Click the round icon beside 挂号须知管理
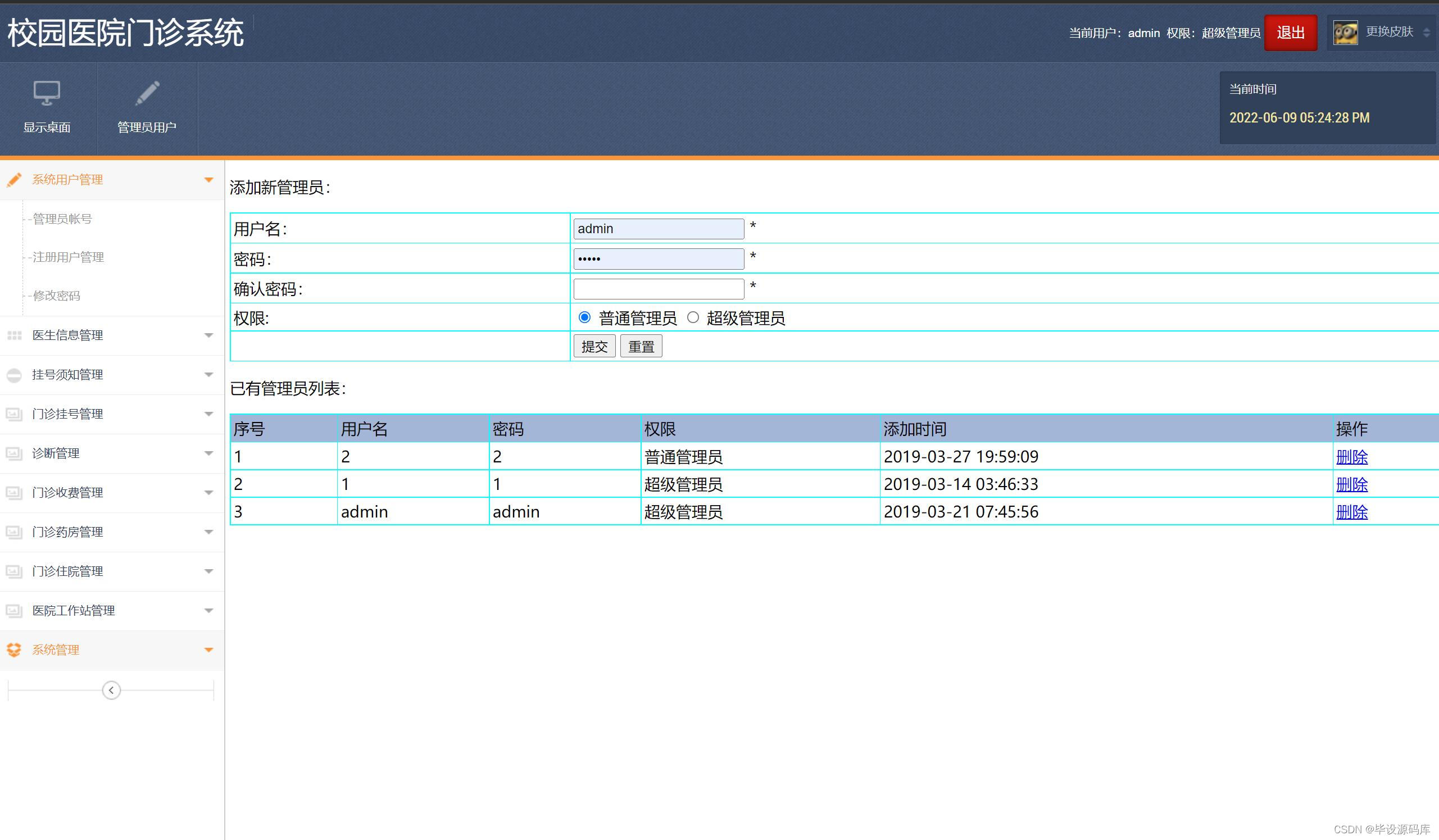 [14, 375]
